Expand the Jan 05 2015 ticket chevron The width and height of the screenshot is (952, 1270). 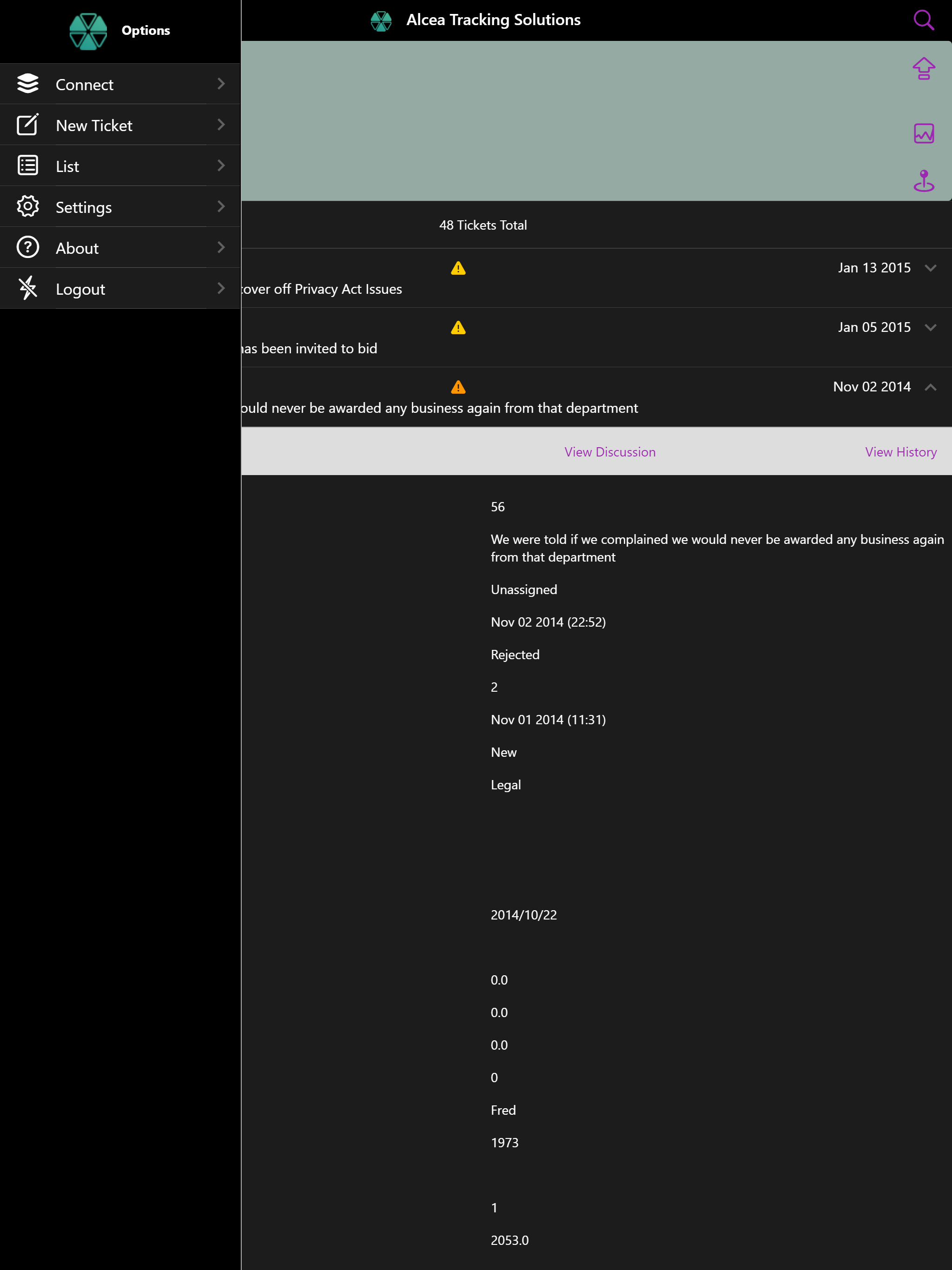(931, 327)
